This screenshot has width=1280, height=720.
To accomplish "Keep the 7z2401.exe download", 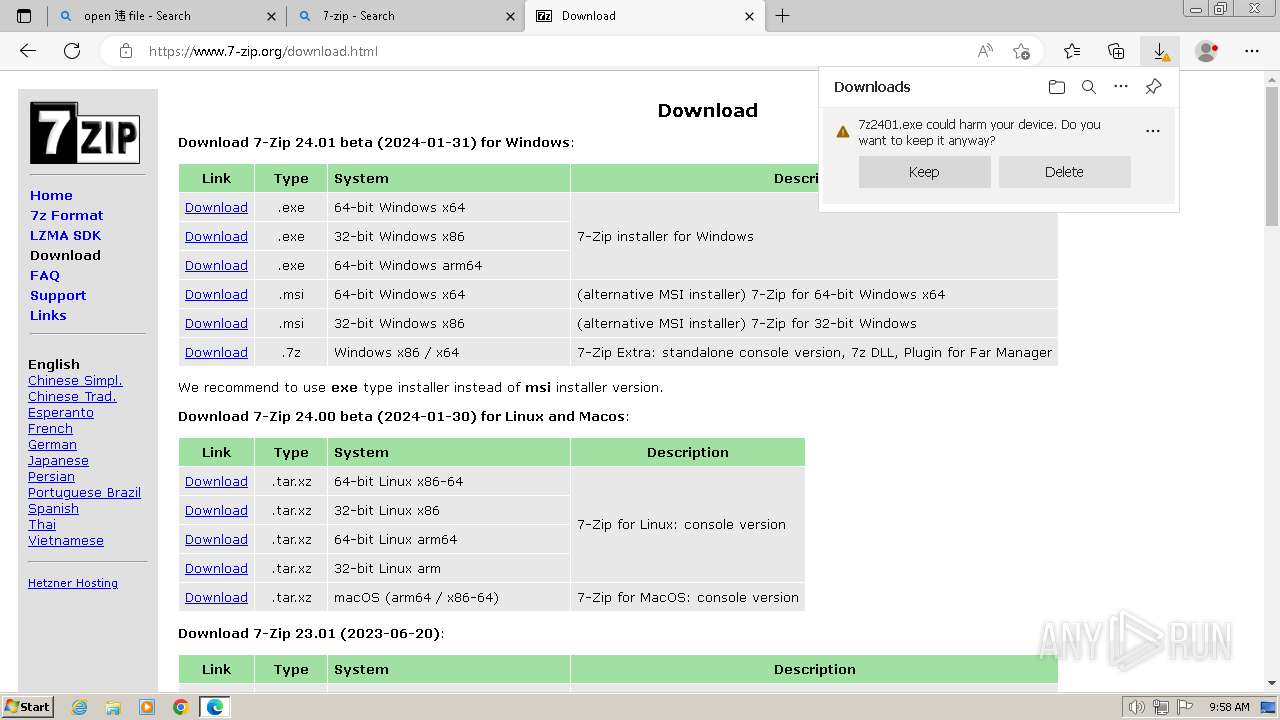I will click(x=924, y=172).
